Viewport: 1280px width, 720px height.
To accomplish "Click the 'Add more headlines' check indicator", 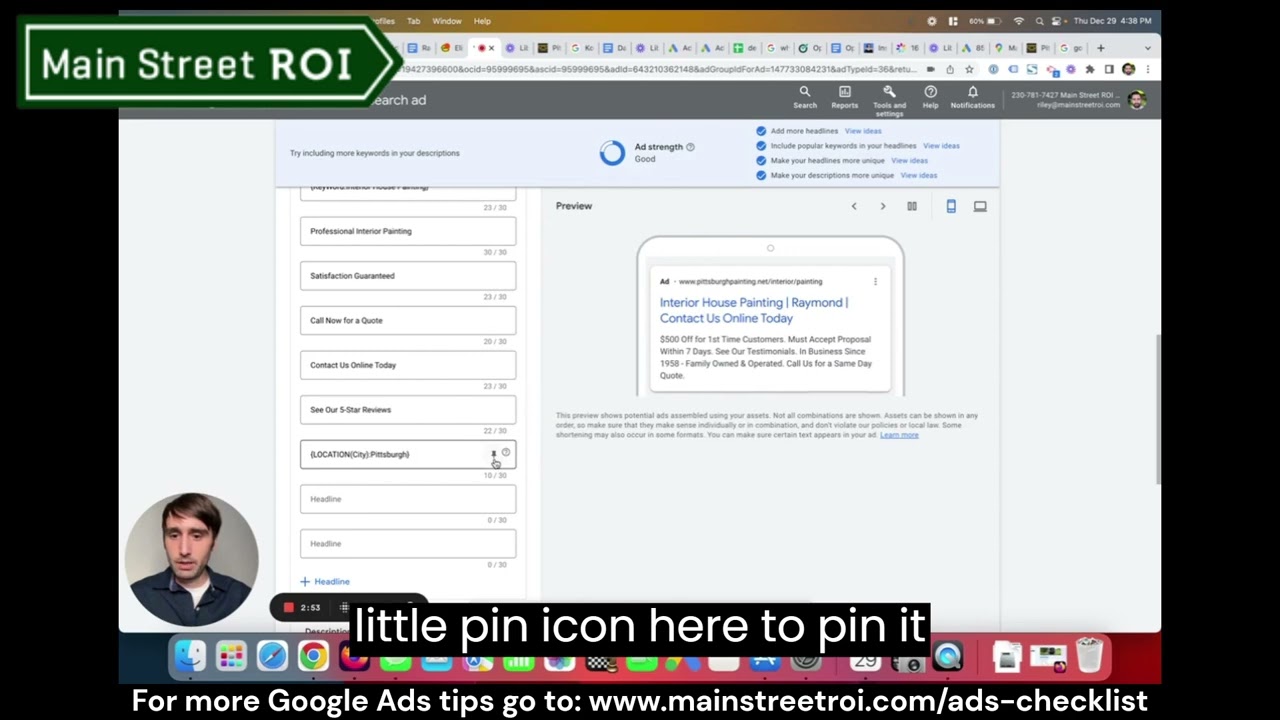I will point(761,131).
